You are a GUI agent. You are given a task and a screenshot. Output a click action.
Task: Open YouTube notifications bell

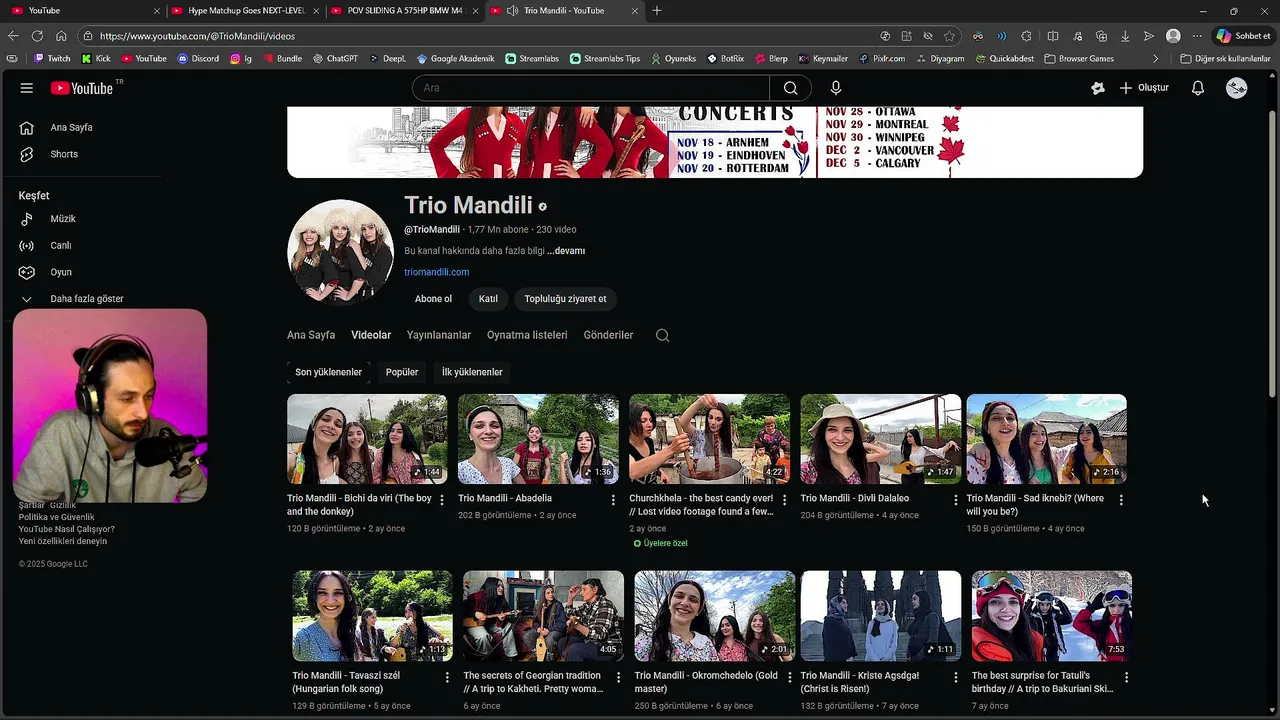(1198, 88)
